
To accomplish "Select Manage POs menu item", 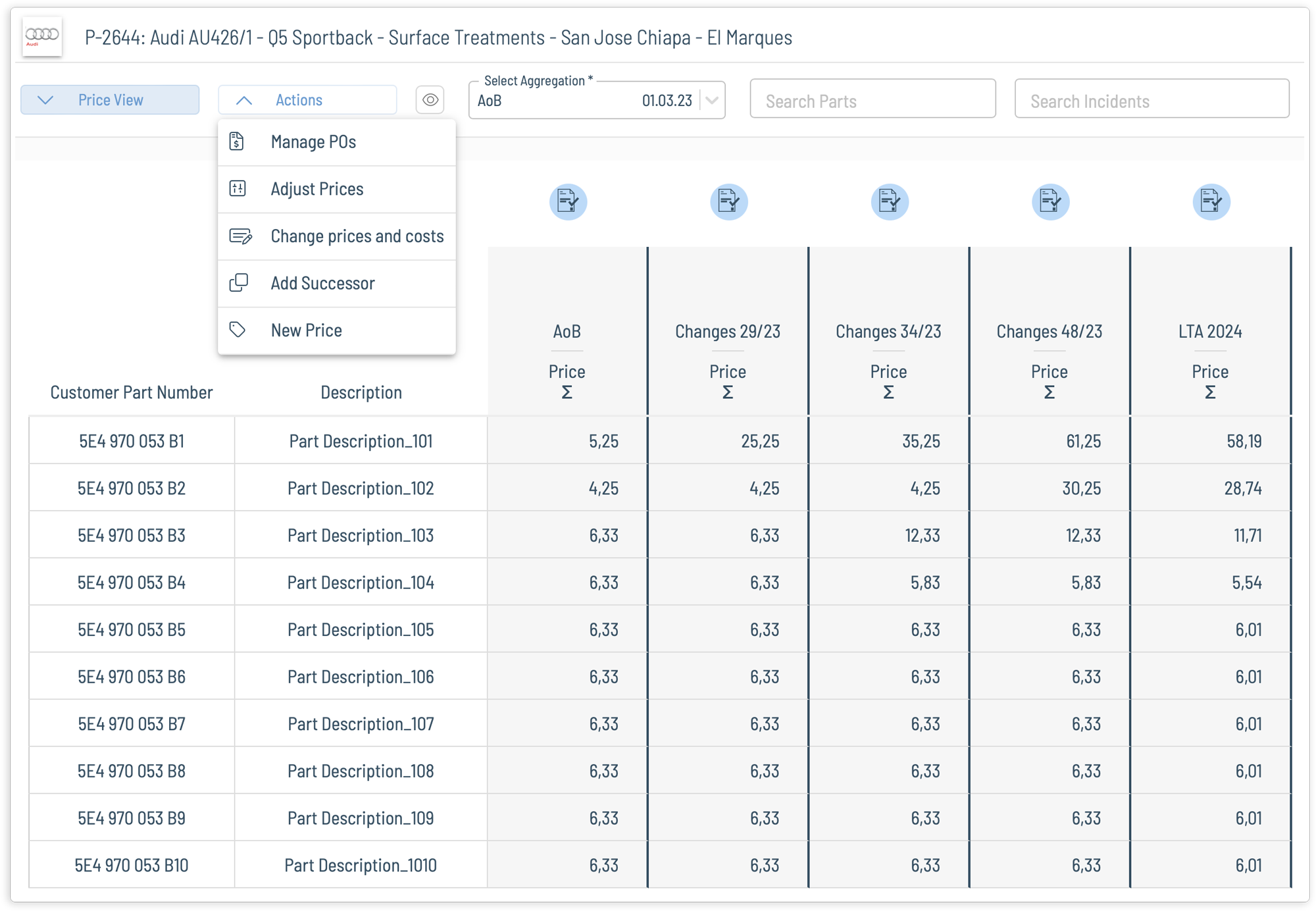I will (x=337, y=142).
